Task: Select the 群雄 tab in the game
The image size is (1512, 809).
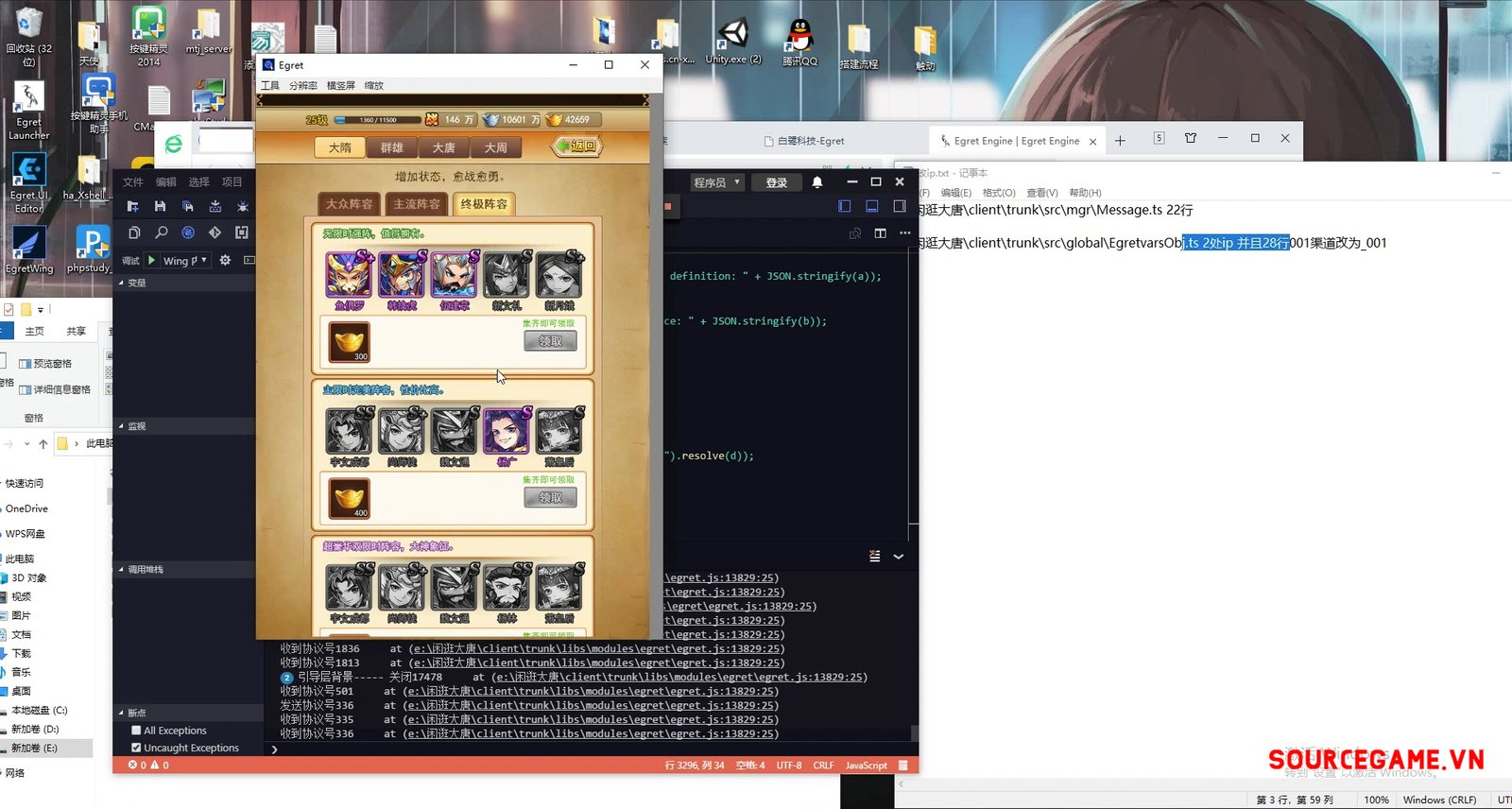Action: pos(392,147)
